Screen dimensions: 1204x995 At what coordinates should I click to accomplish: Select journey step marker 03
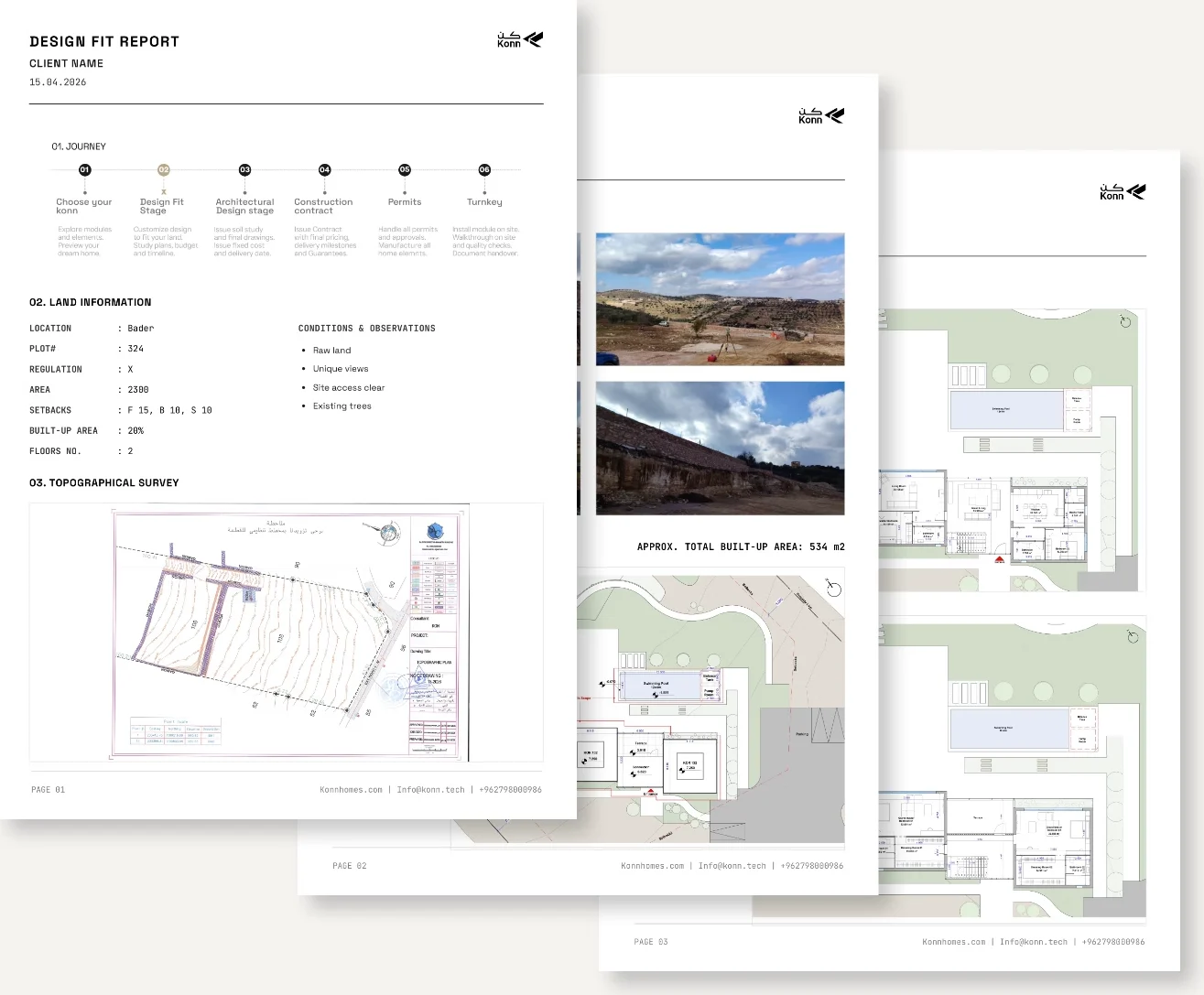click(244, 169)
